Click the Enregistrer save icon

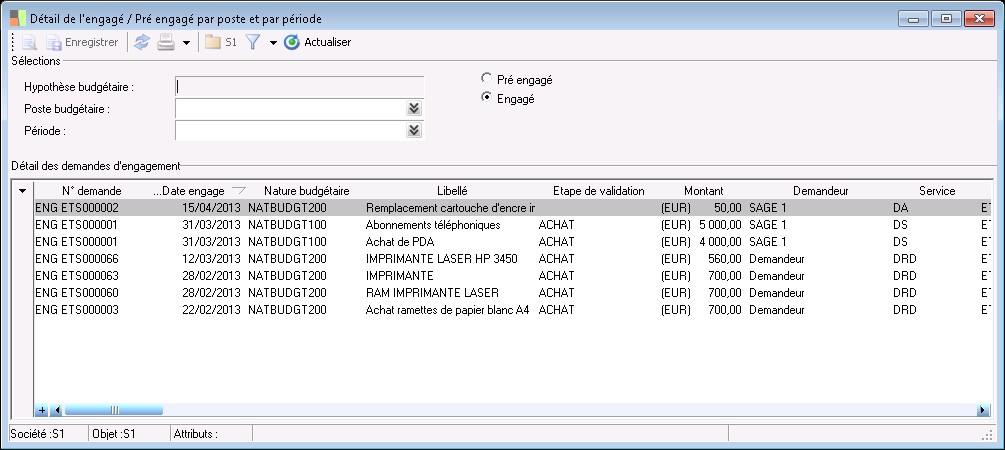tap(54, 42)
